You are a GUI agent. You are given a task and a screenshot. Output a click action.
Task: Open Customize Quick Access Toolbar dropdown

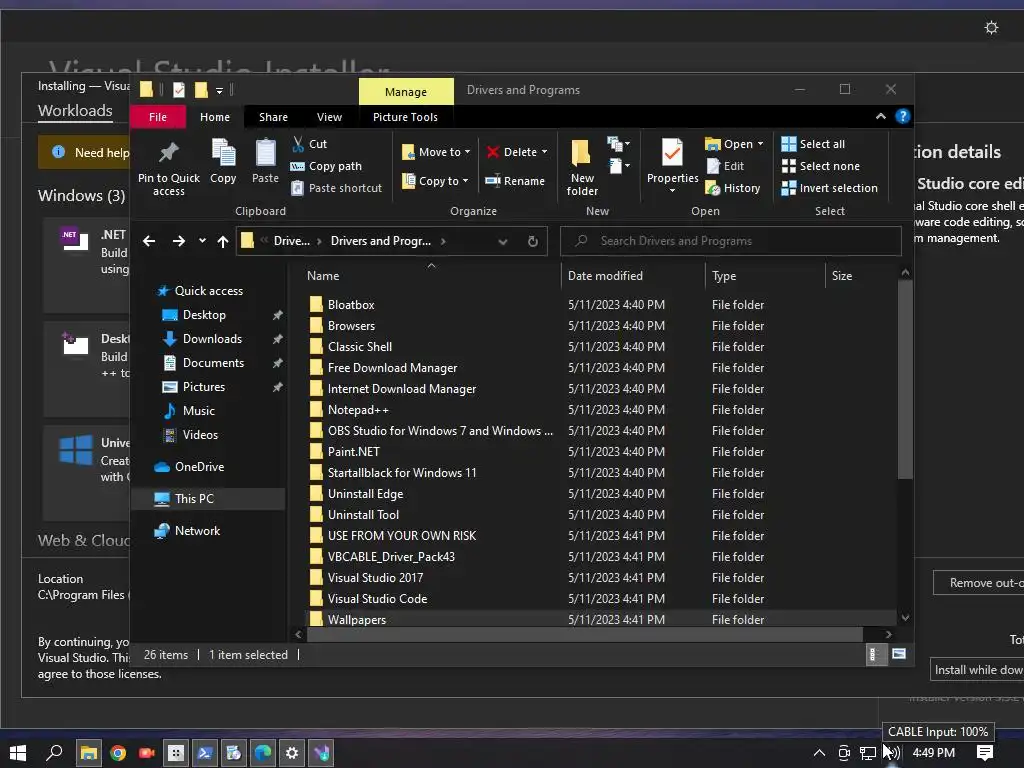[219, 91]
